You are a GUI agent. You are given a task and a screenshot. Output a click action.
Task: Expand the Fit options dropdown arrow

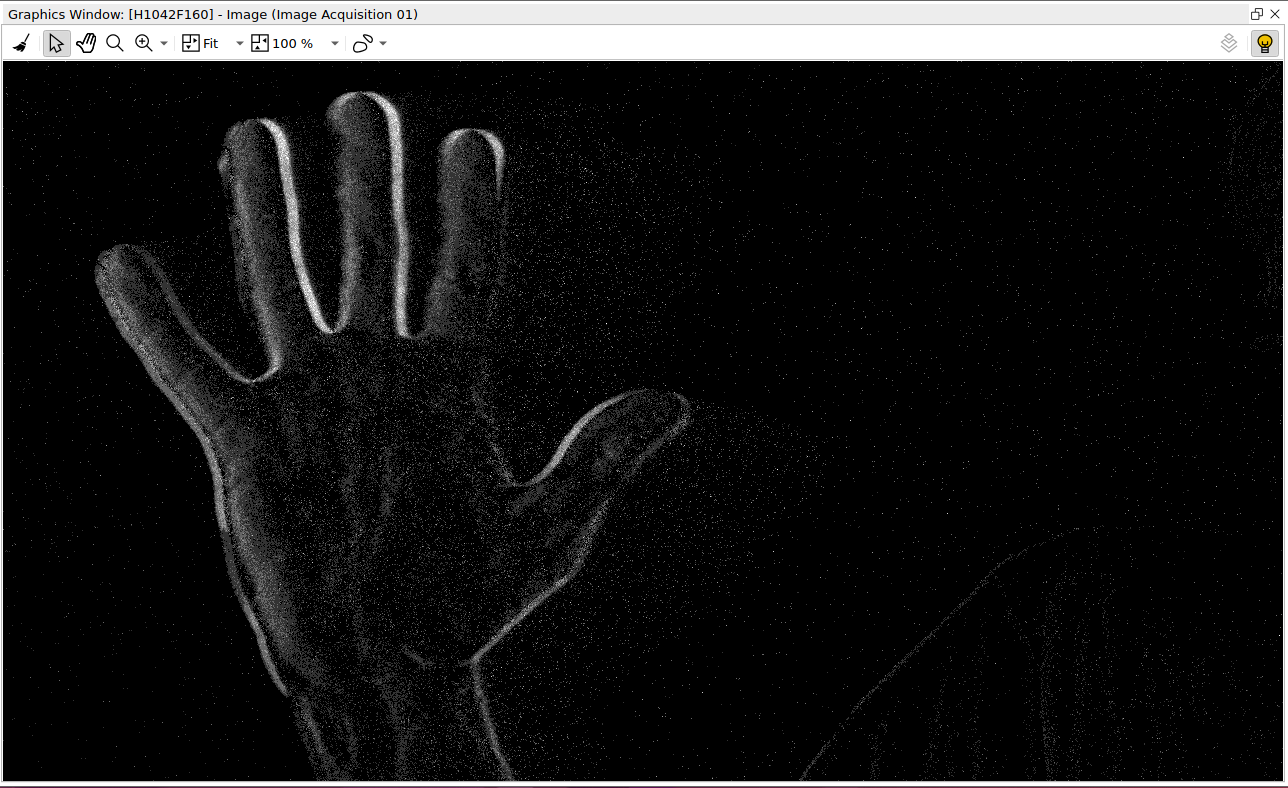point(239,44)
